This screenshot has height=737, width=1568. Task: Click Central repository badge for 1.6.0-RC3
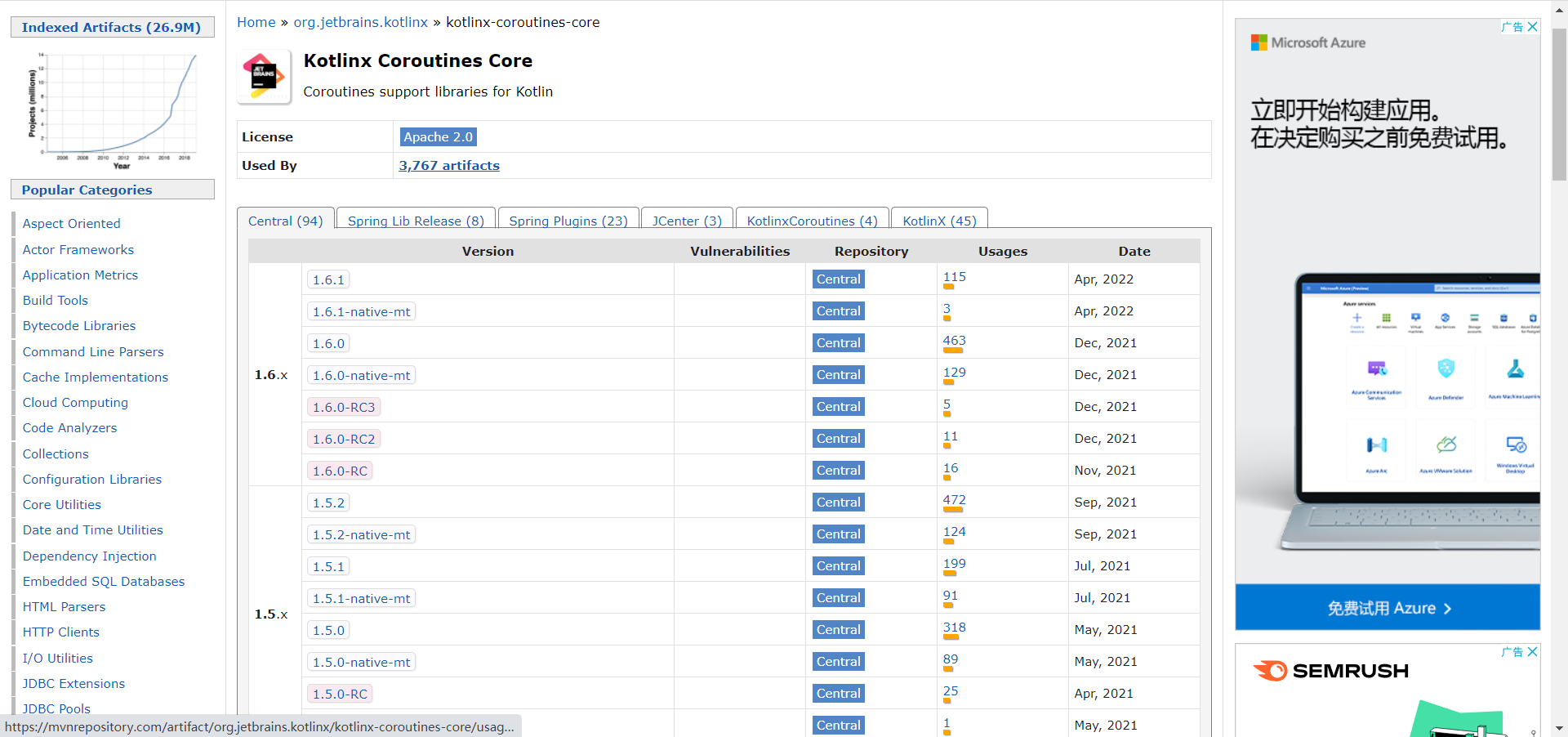pyautogui.click(x=838, y=407)
